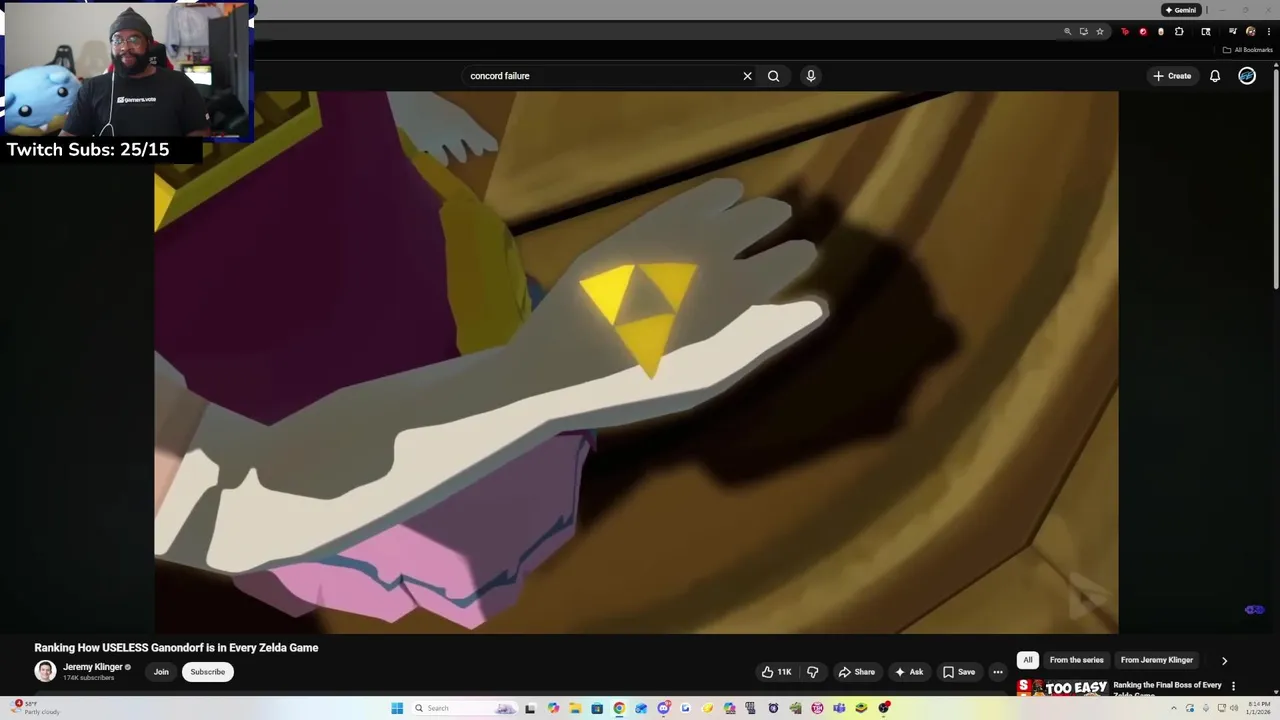Bookmark this page with star icon

coord(1100,31)
